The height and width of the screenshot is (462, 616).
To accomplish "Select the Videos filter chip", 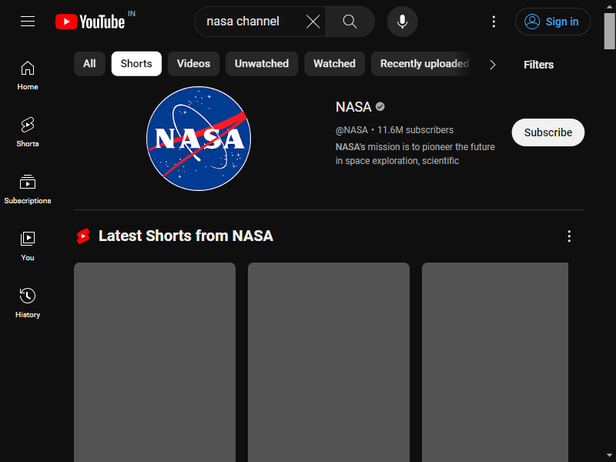I will tap(193, 64).
